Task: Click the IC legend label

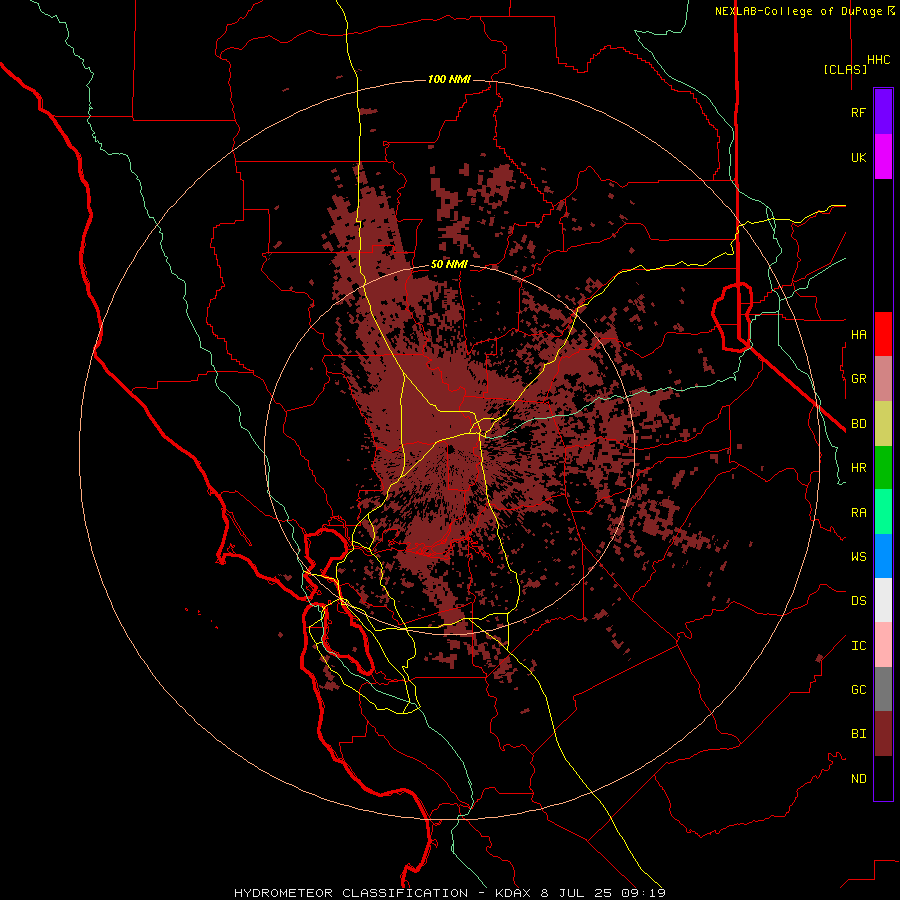Action: click(859, 646)
